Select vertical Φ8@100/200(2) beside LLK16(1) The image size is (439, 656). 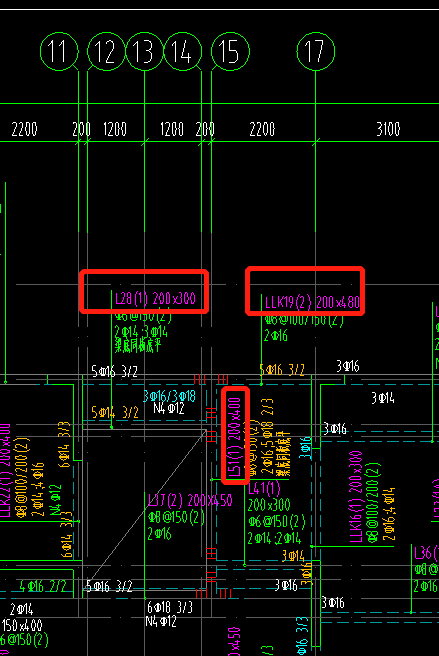pyautogui.click(x=373, y=503)
